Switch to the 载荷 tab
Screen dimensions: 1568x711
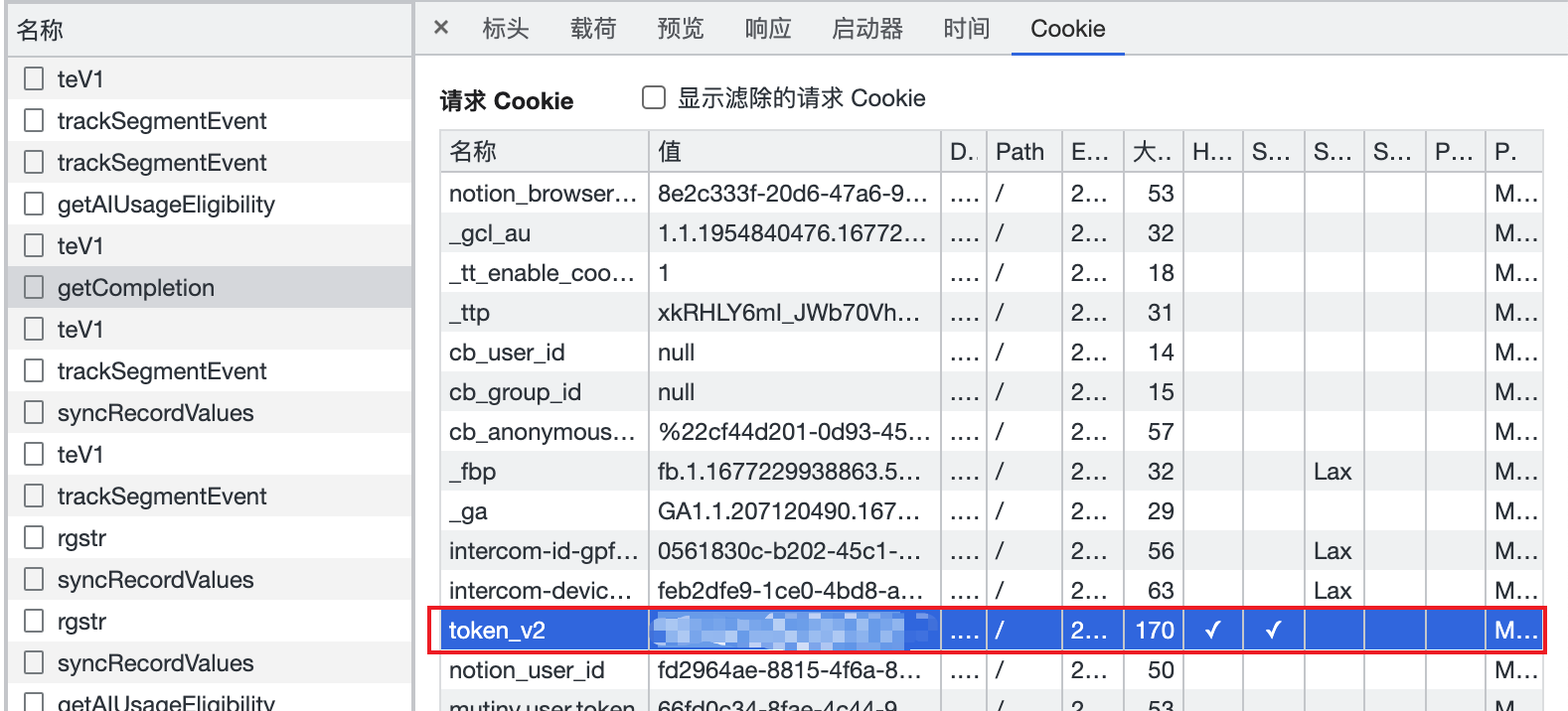593,29
